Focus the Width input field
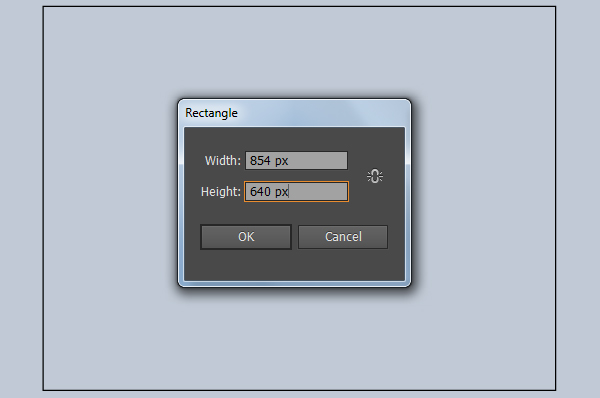This screenshot has width=600, height=398. [297, 161]
